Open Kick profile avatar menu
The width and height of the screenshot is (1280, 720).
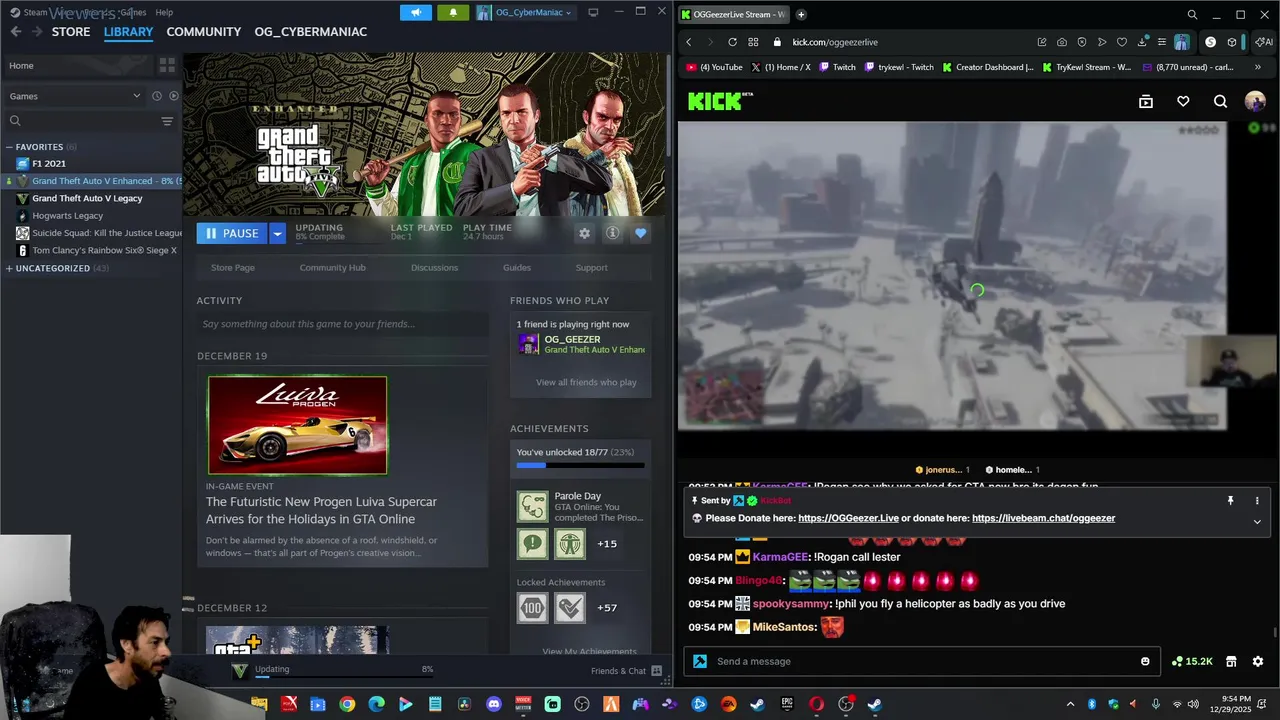(x=1255, y=101)
